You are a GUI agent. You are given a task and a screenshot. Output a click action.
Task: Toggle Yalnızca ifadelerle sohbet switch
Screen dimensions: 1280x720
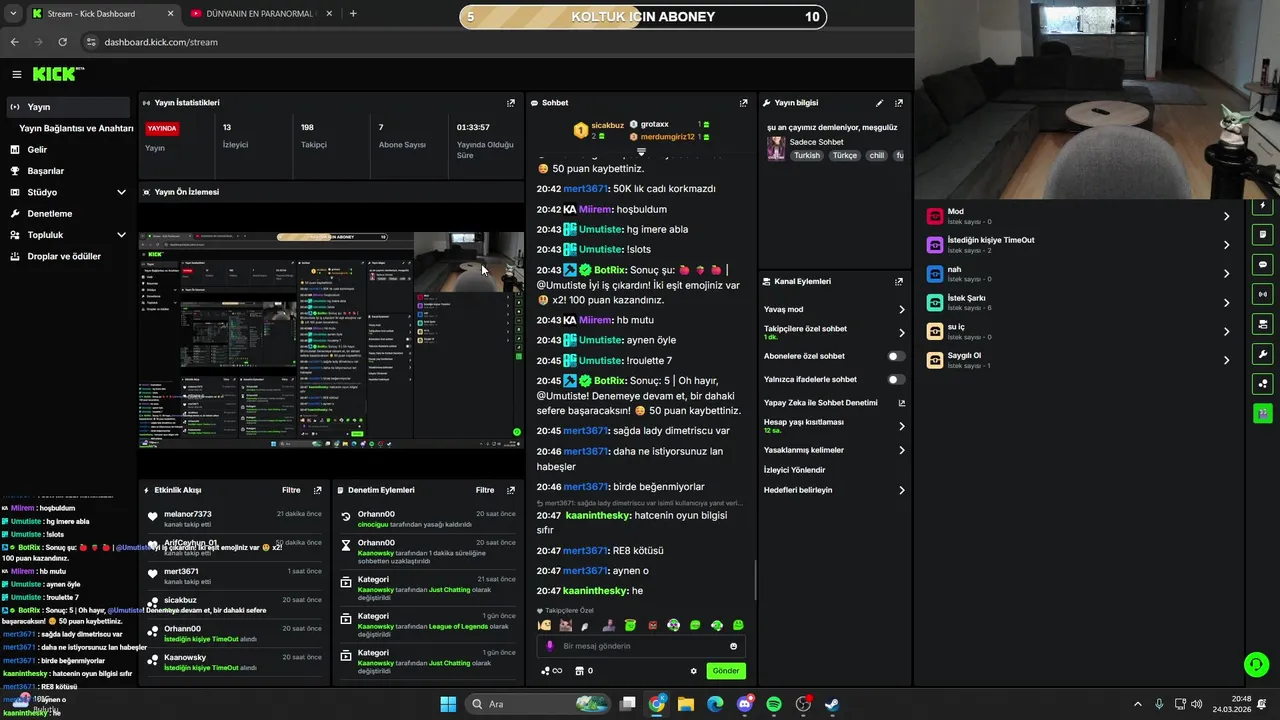(x=896, y=380)
